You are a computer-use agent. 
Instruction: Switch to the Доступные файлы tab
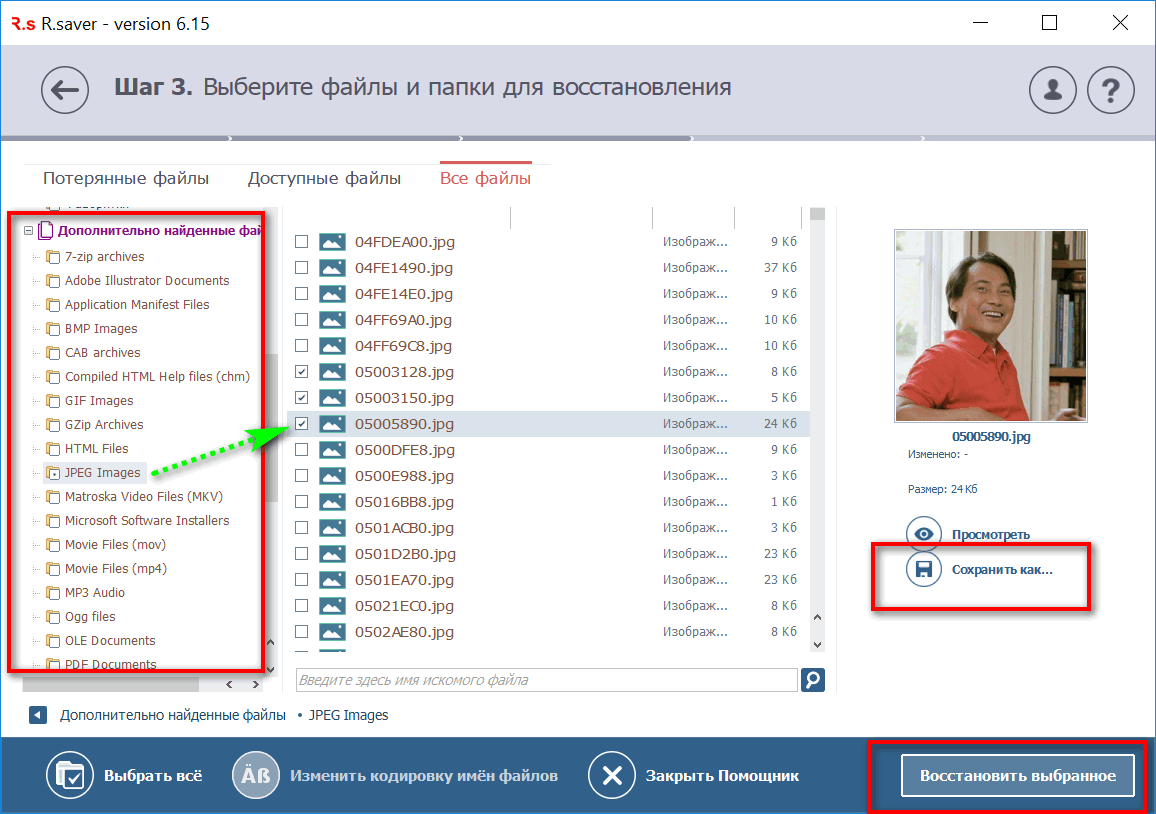(x=324, y=179)
